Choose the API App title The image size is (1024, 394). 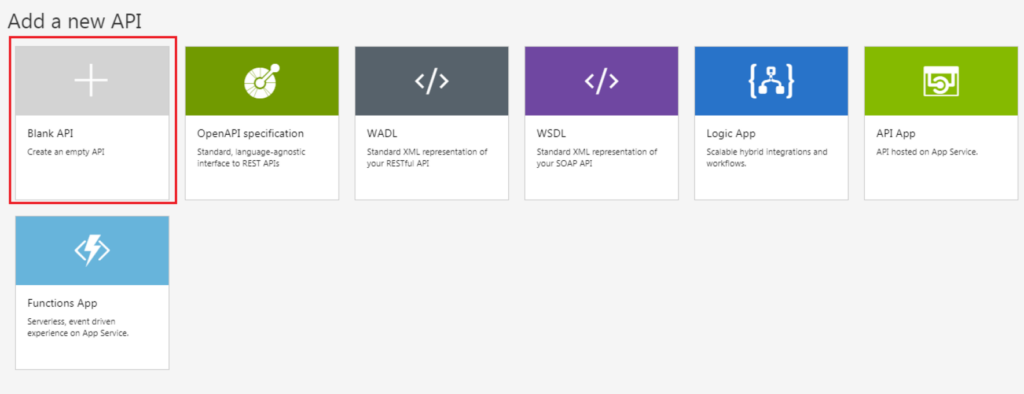pos(895,133)
